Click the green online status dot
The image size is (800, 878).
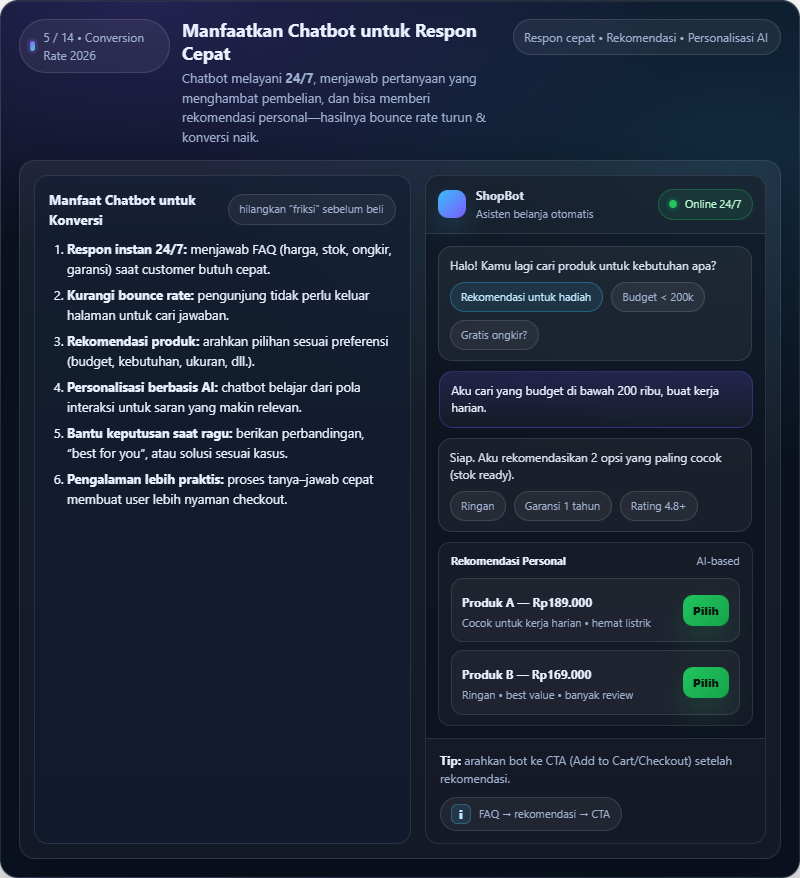(673, 204)
